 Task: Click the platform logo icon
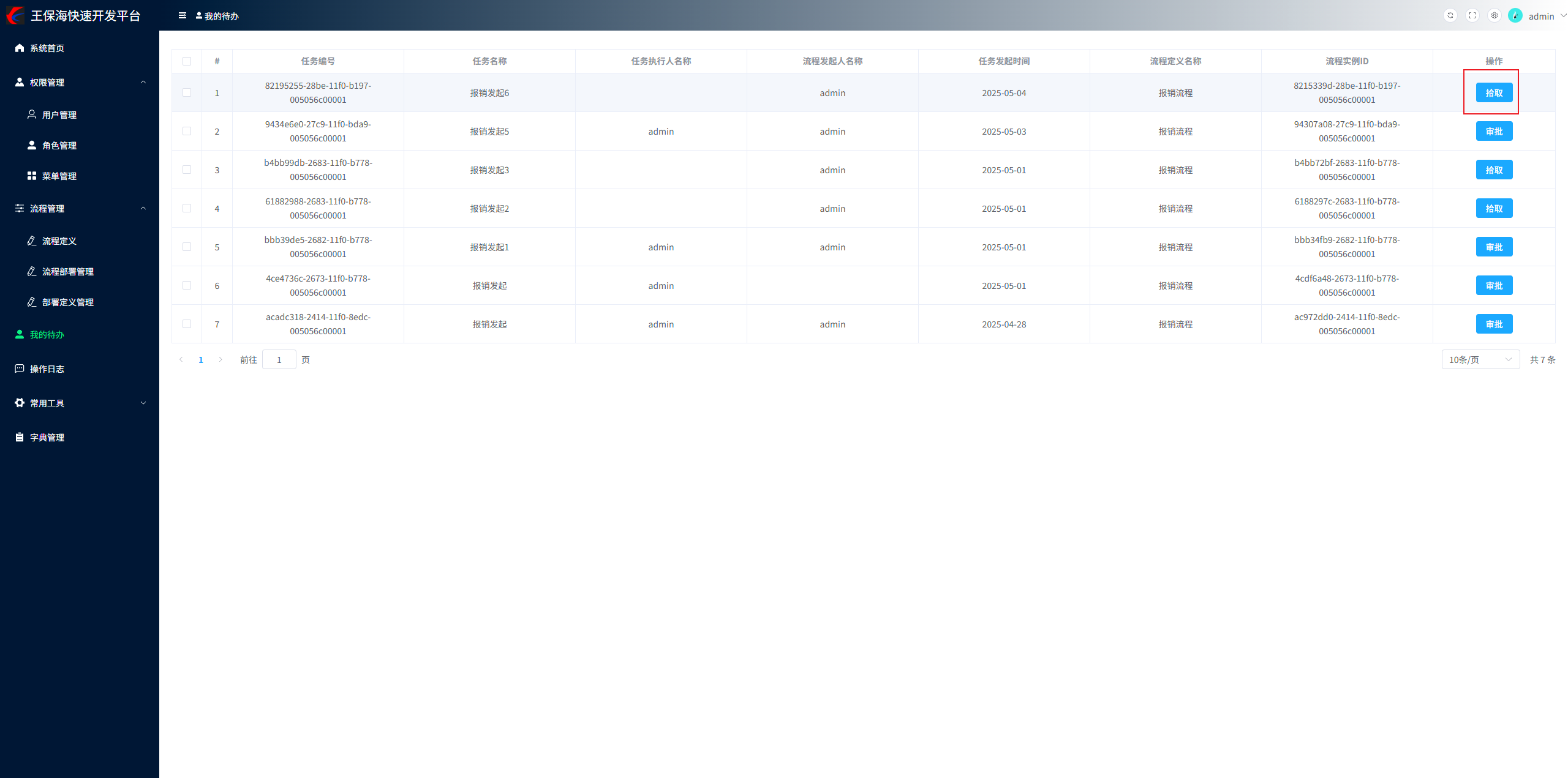tap(15, 15)
